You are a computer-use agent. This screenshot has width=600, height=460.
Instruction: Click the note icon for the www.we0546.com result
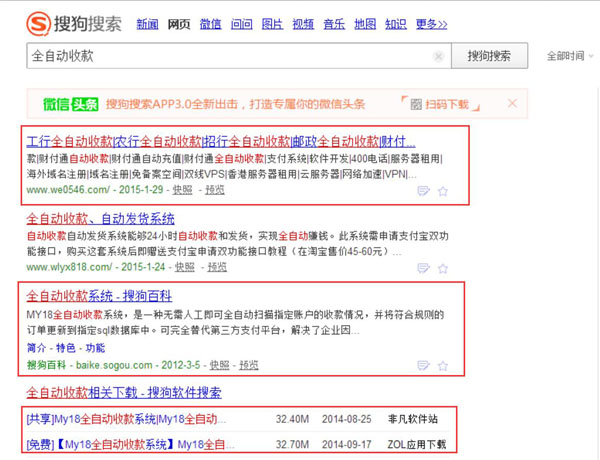pos(423,191)
